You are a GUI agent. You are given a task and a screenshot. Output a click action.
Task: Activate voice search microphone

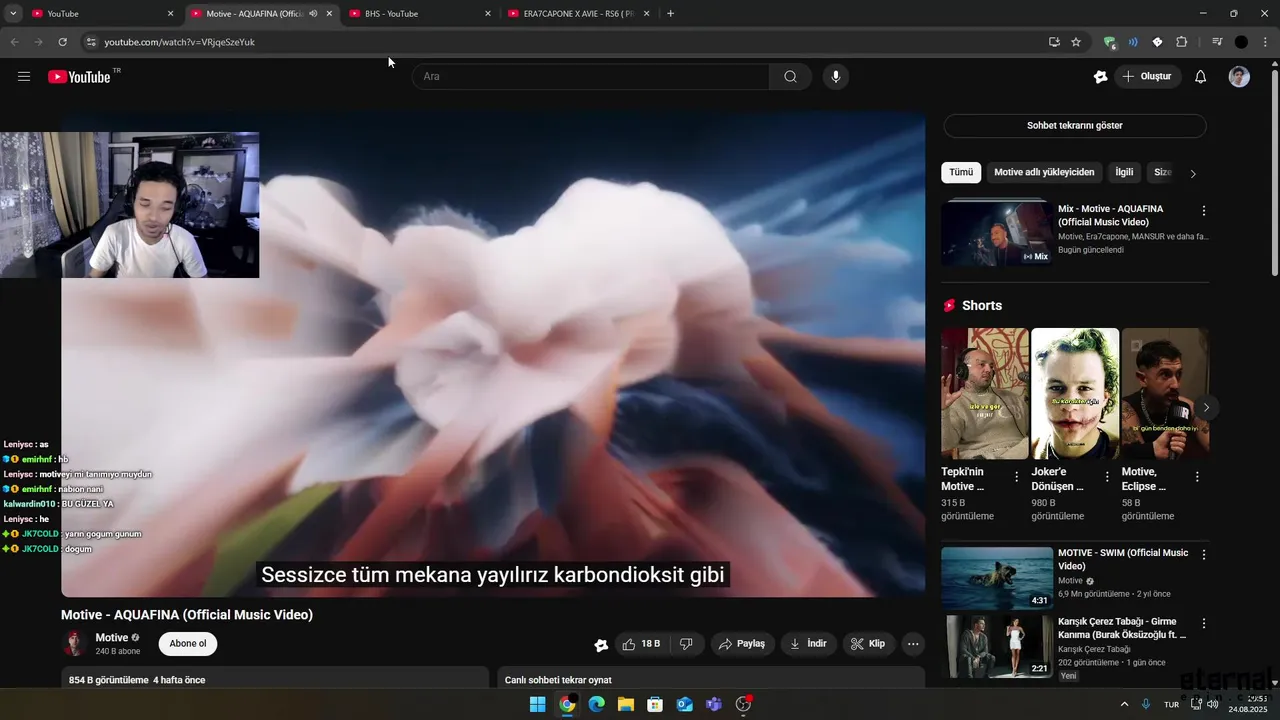836,77
